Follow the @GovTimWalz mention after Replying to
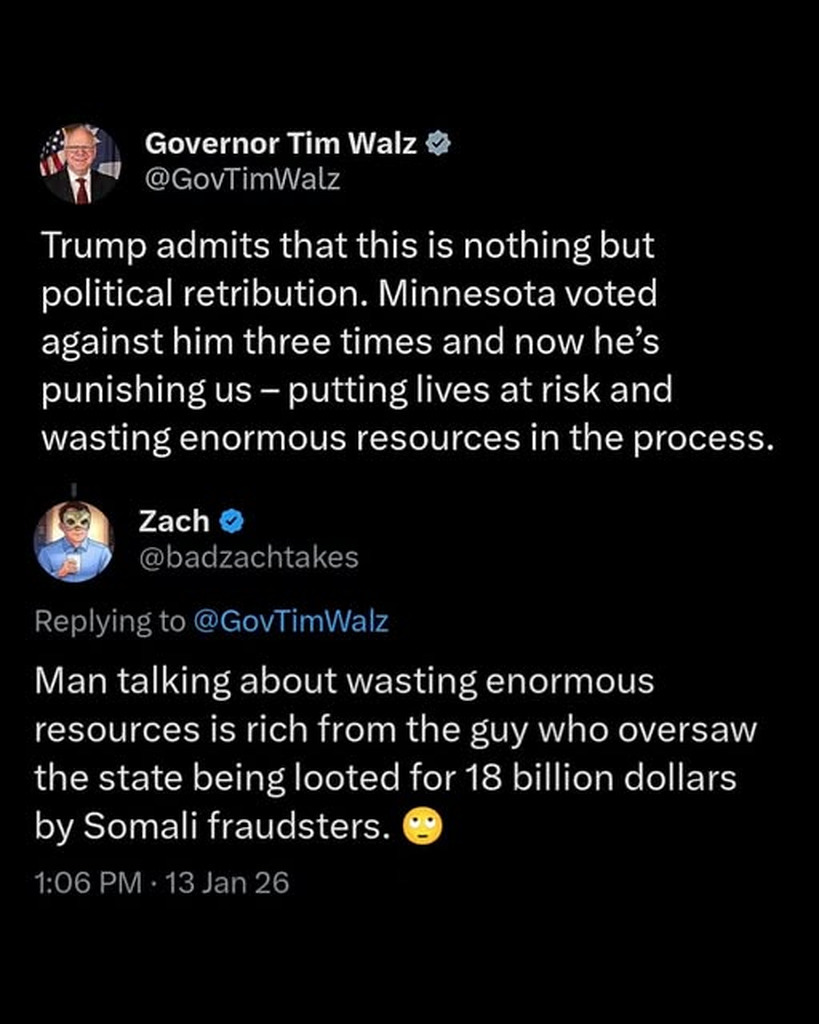819x1024 pixels. [x=290, y=621]
